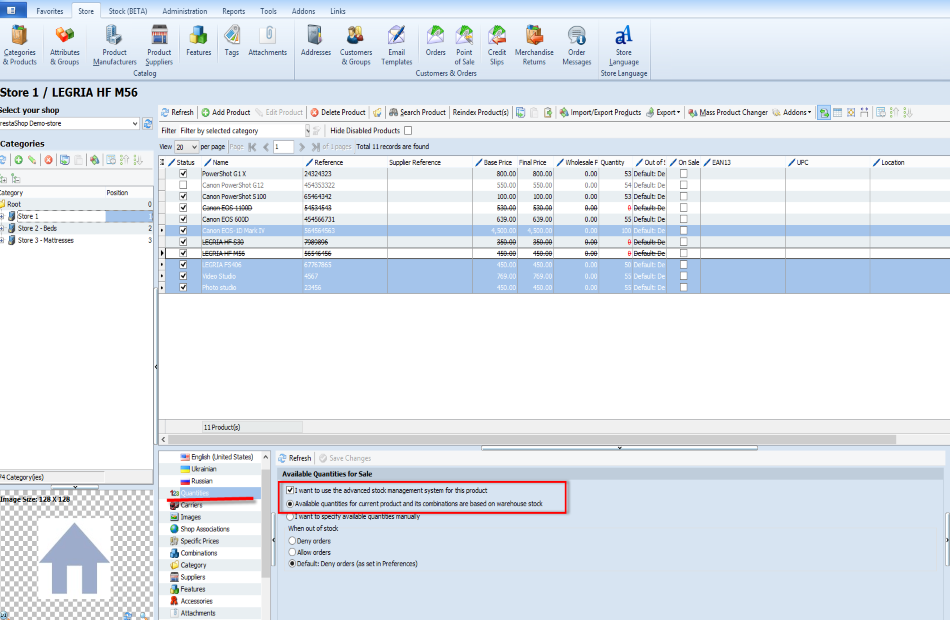Open Product Suppliers in the ribbon
This screenshot has width=950, height=620.
point(159,45)
